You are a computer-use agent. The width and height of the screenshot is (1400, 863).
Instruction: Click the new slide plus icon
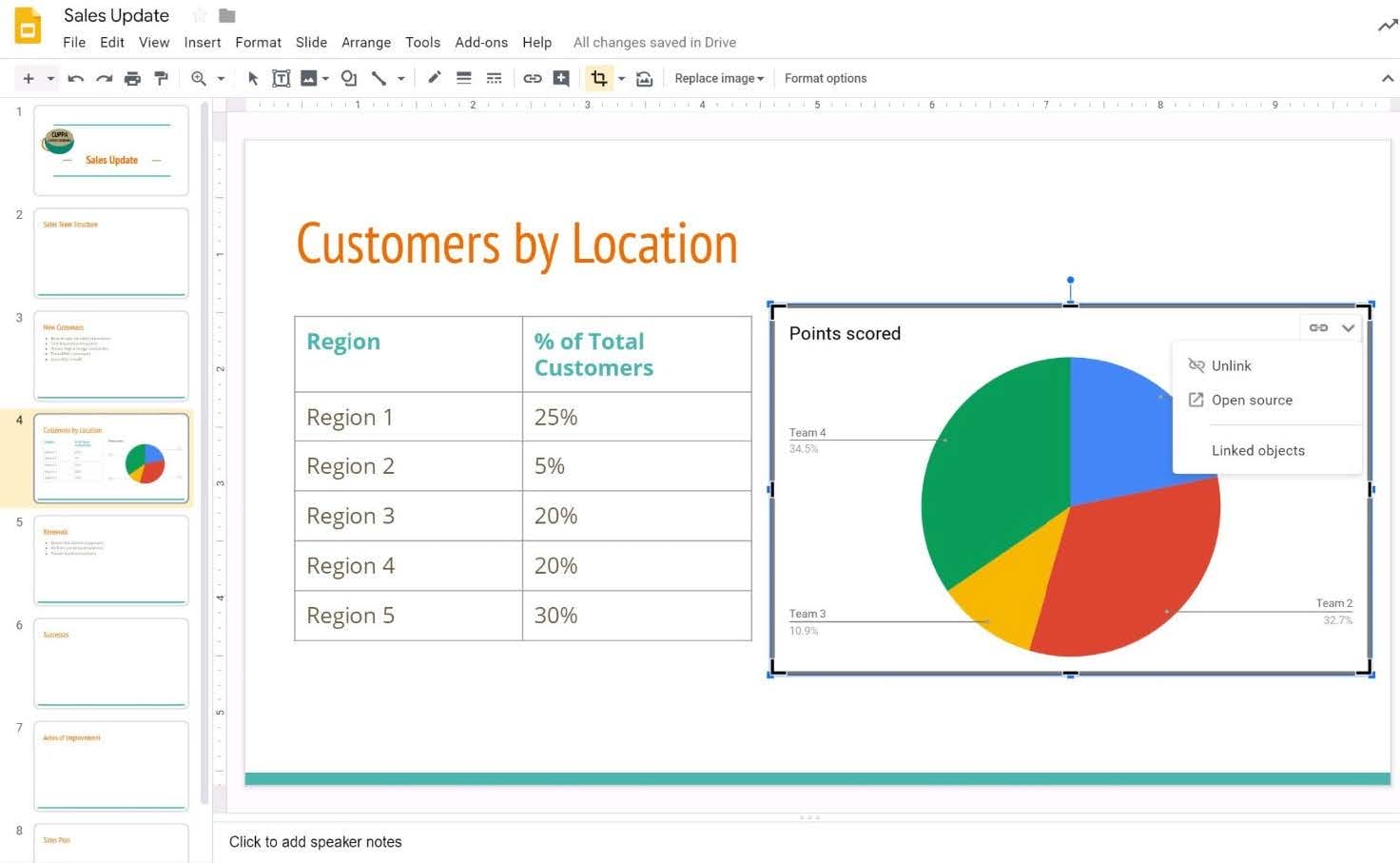coord(29,78)
